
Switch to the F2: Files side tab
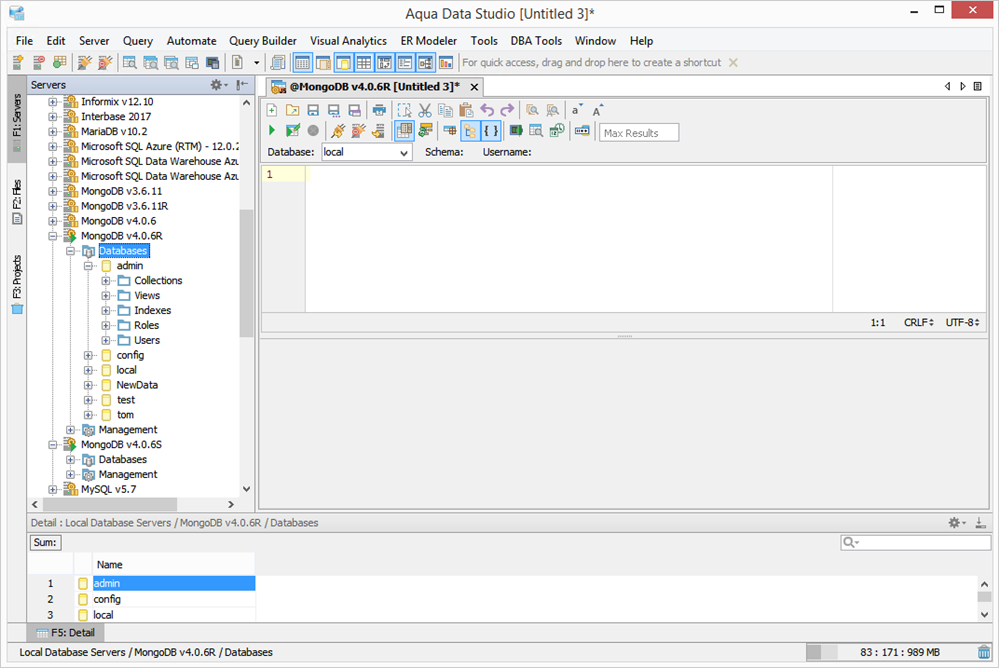[x=17, y=201]
